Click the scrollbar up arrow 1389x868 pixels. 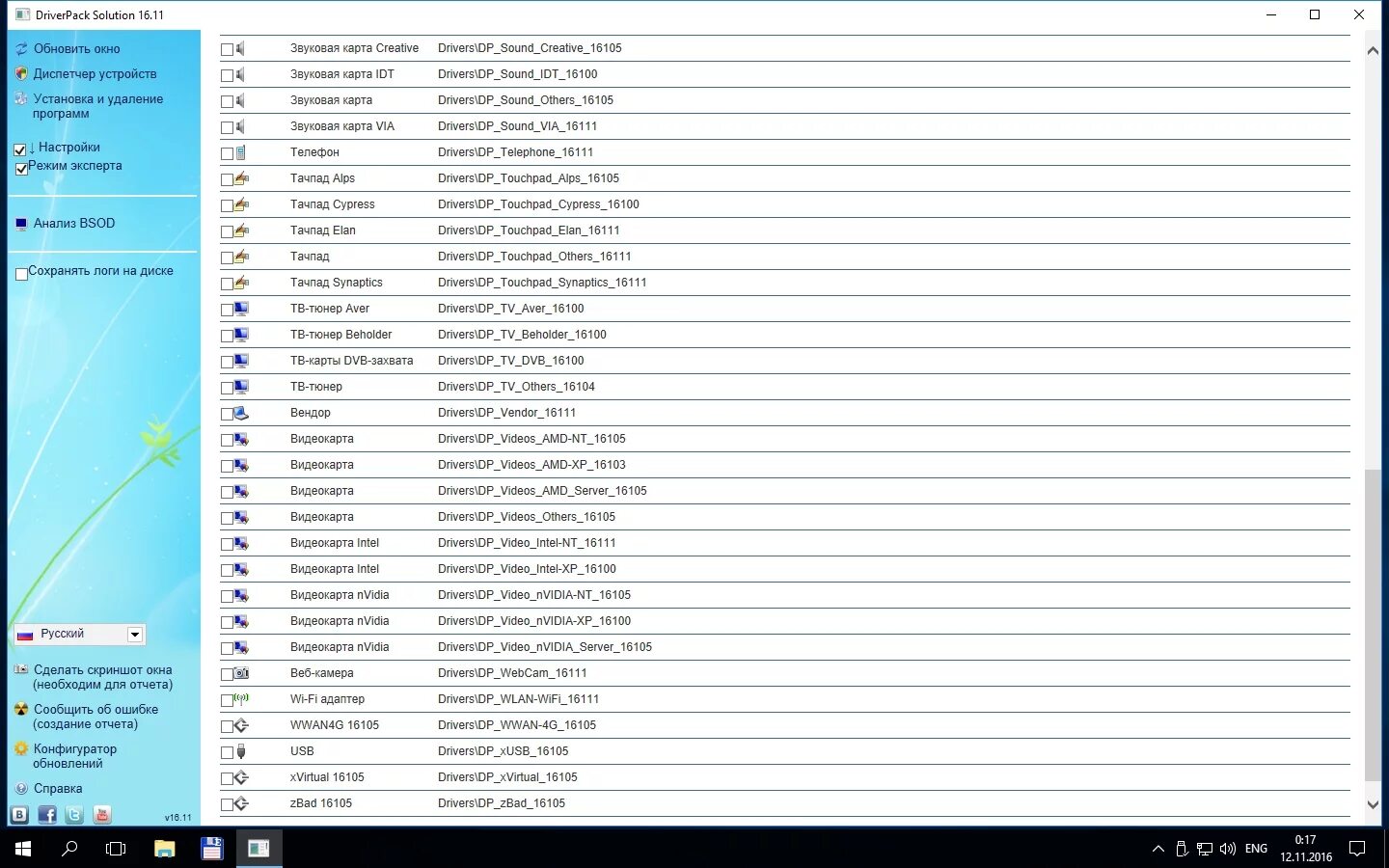[x=1373, y=50]
